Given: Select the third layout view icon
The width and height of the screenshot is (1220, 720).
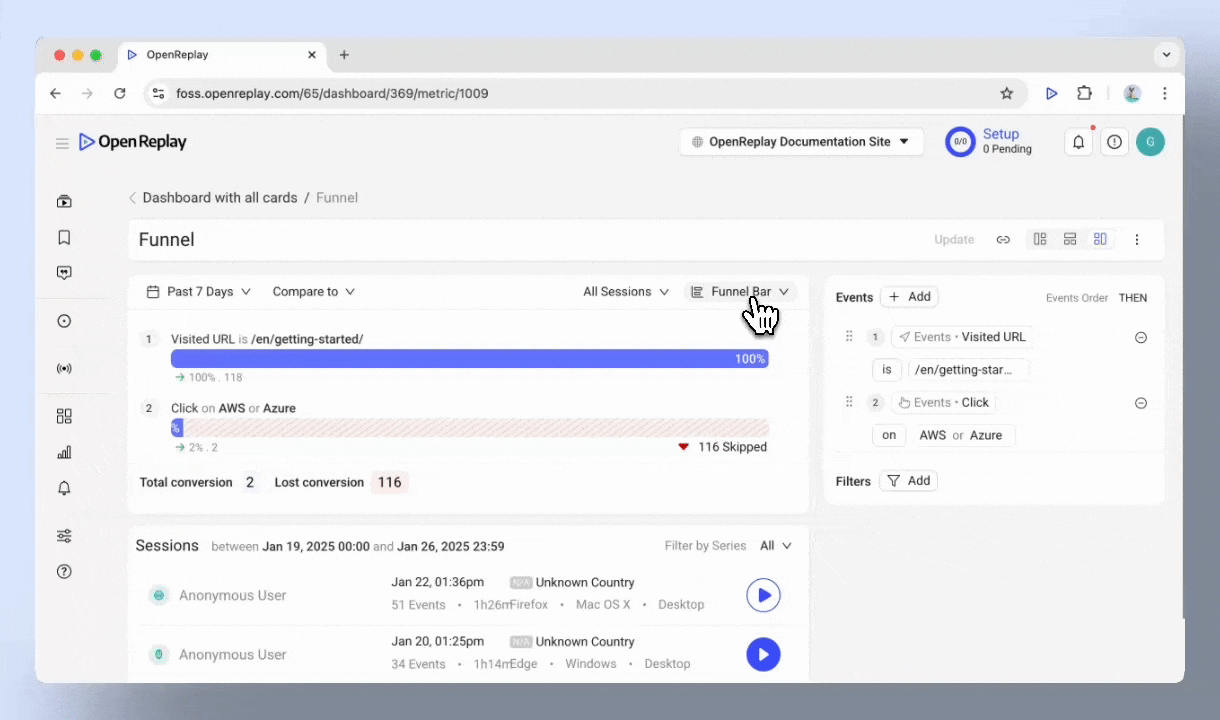Looking at the screenshot, I should point(1100,239).
